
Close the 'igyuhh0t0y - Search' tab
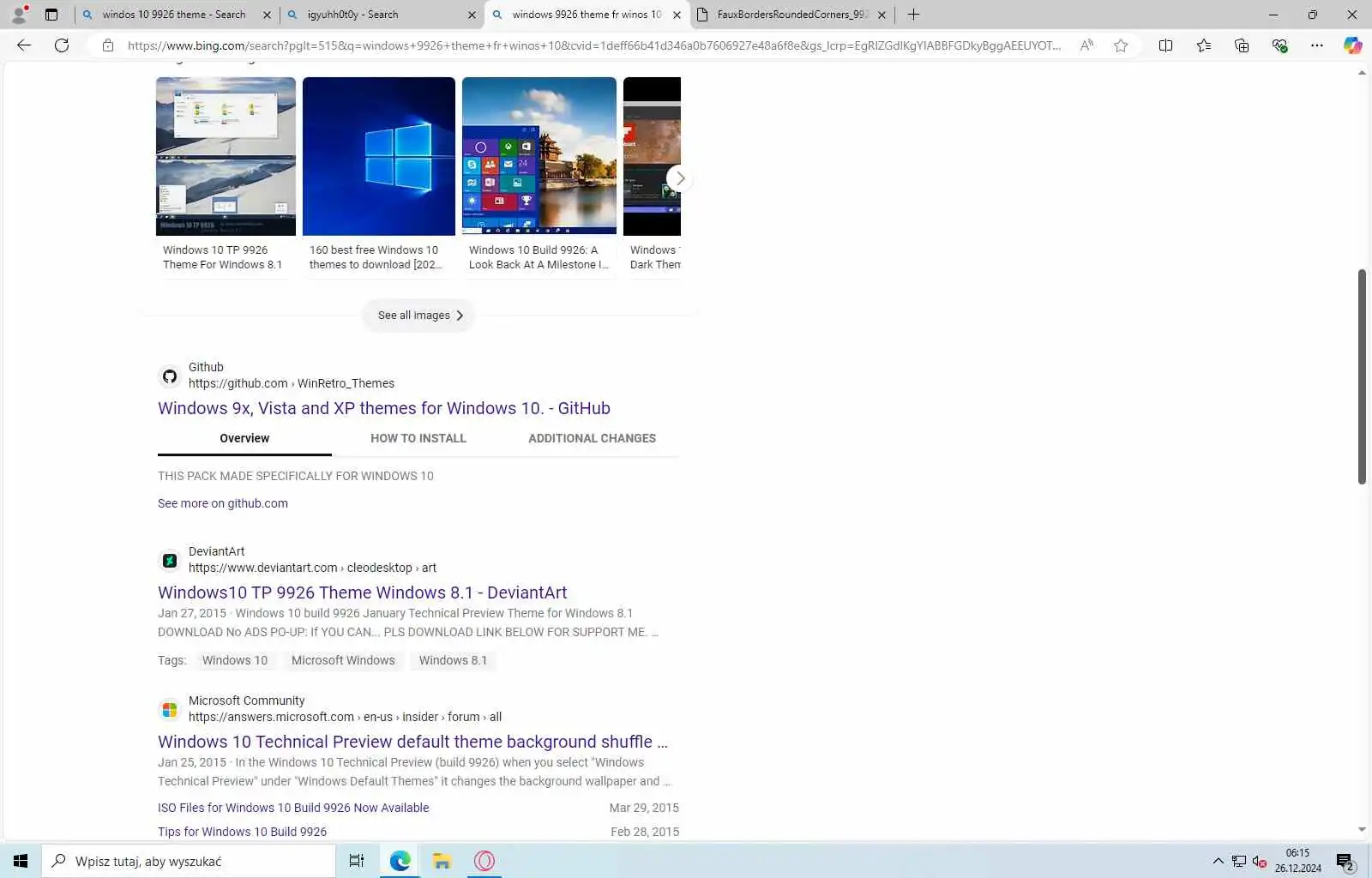point(472,15)
